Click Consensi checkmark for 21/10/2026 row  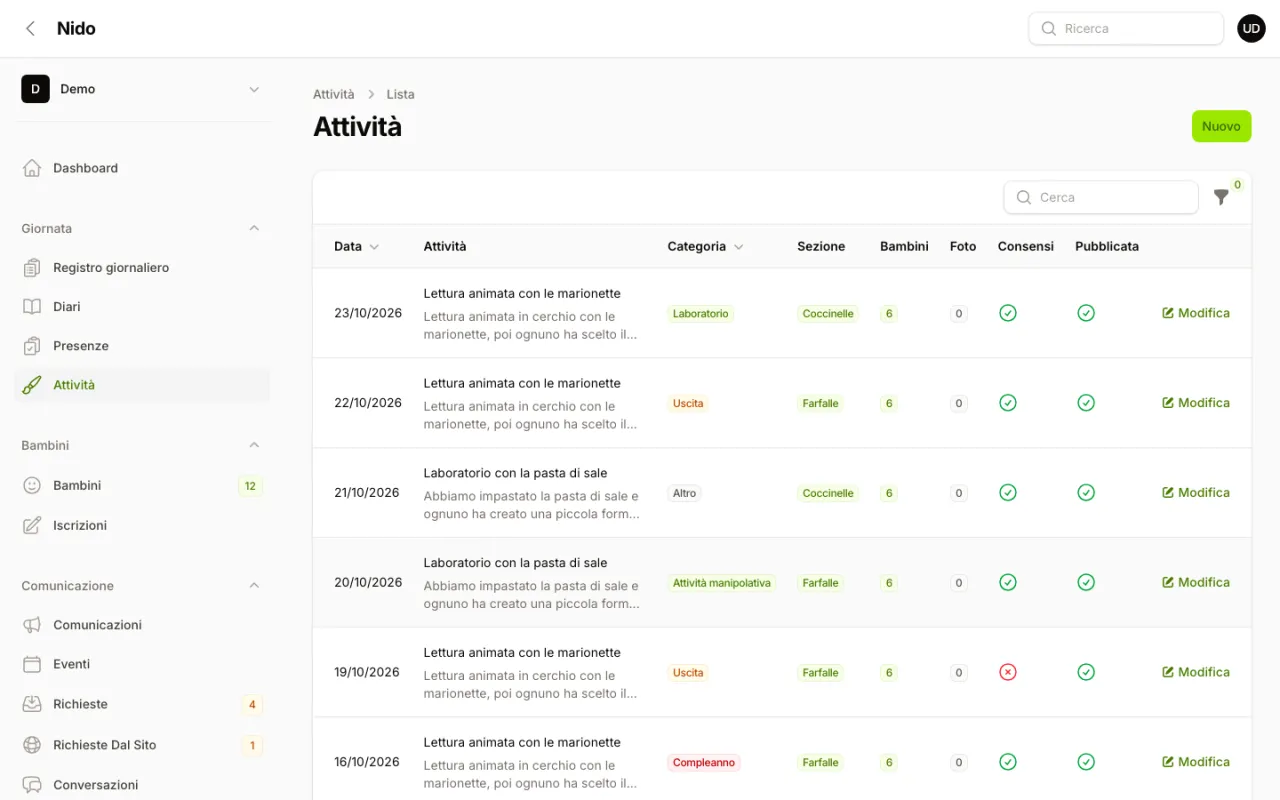pyautogui.click(x=1008, y=492)
